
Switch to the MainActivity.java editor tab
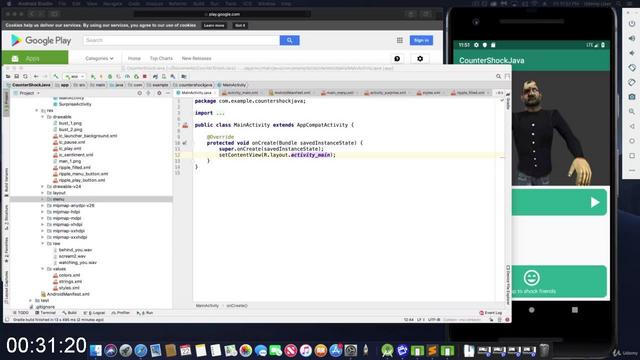(x=196, y=93)
